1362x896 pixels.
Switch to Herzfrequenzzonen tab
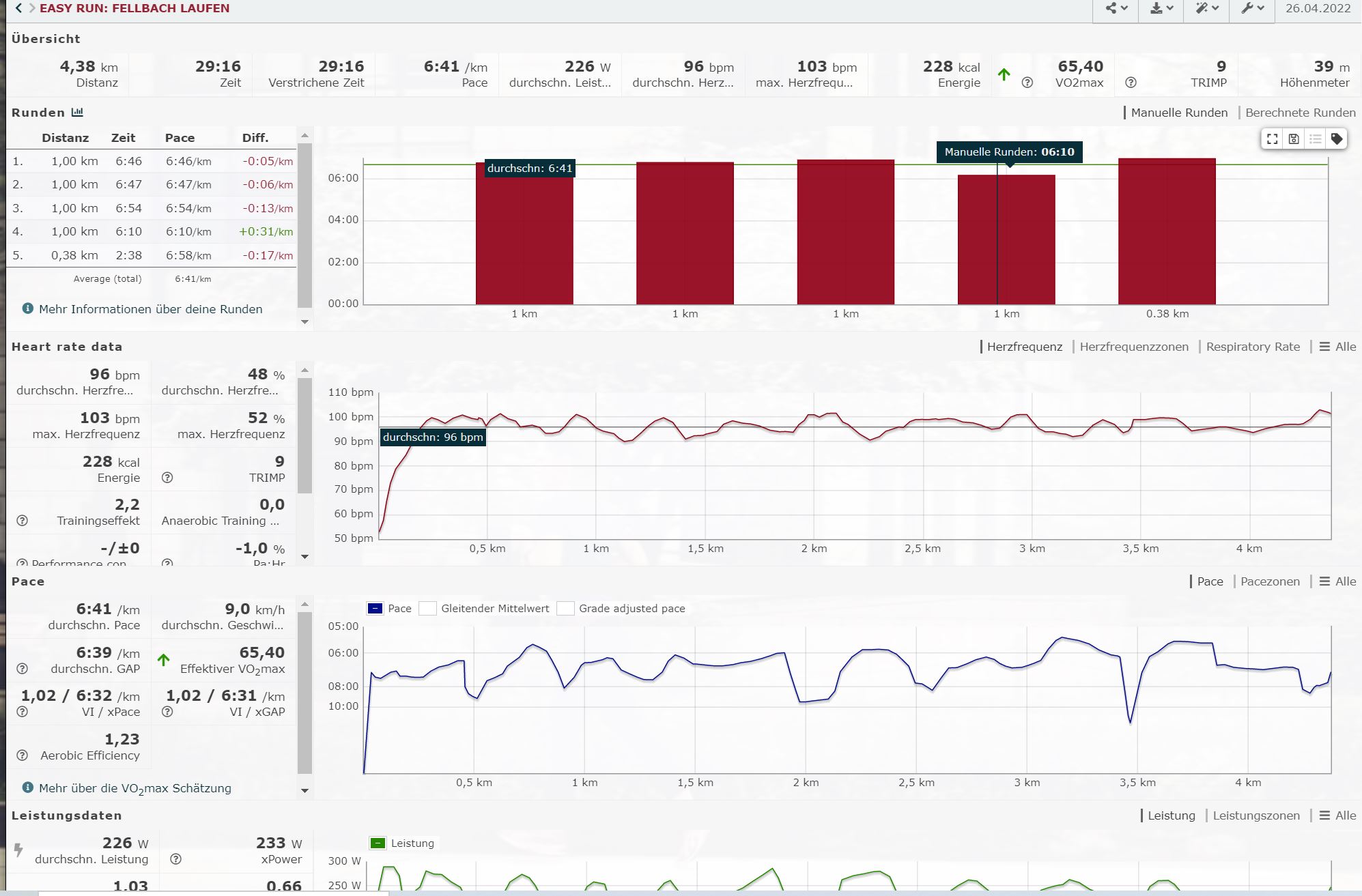click(x=1133, y=347)
